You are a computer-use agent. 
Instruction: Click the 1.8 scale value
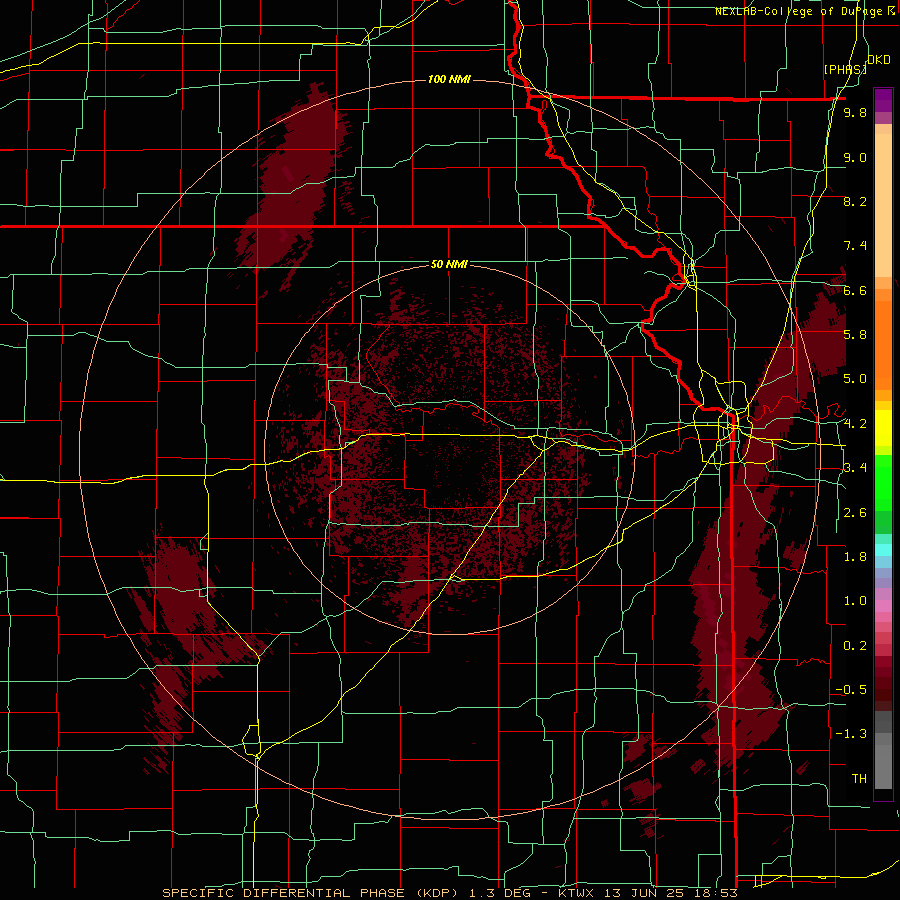(855, 557)
